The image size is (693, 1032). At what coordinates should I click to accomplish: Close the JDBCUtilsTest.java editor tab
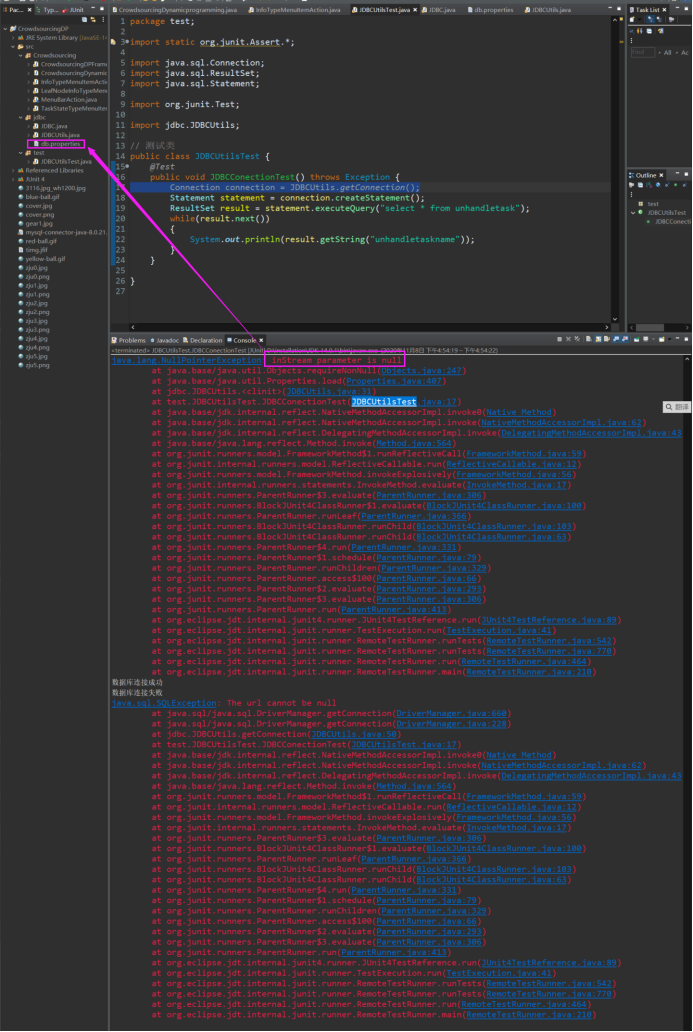[x=415, y=10]
